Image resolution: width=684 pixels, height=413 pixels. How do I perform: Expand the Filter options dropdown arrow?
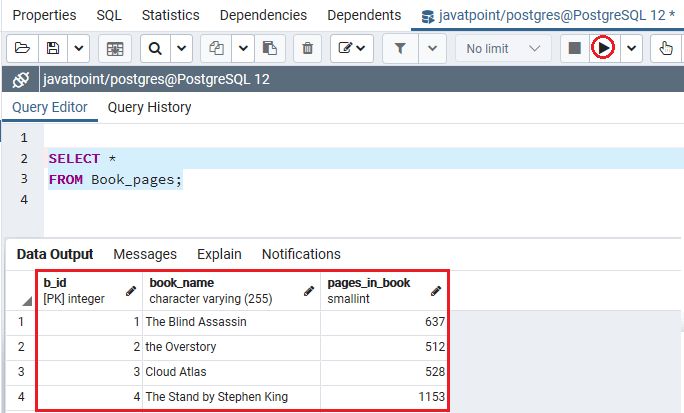pyautogui.click(x=432, y=48)
